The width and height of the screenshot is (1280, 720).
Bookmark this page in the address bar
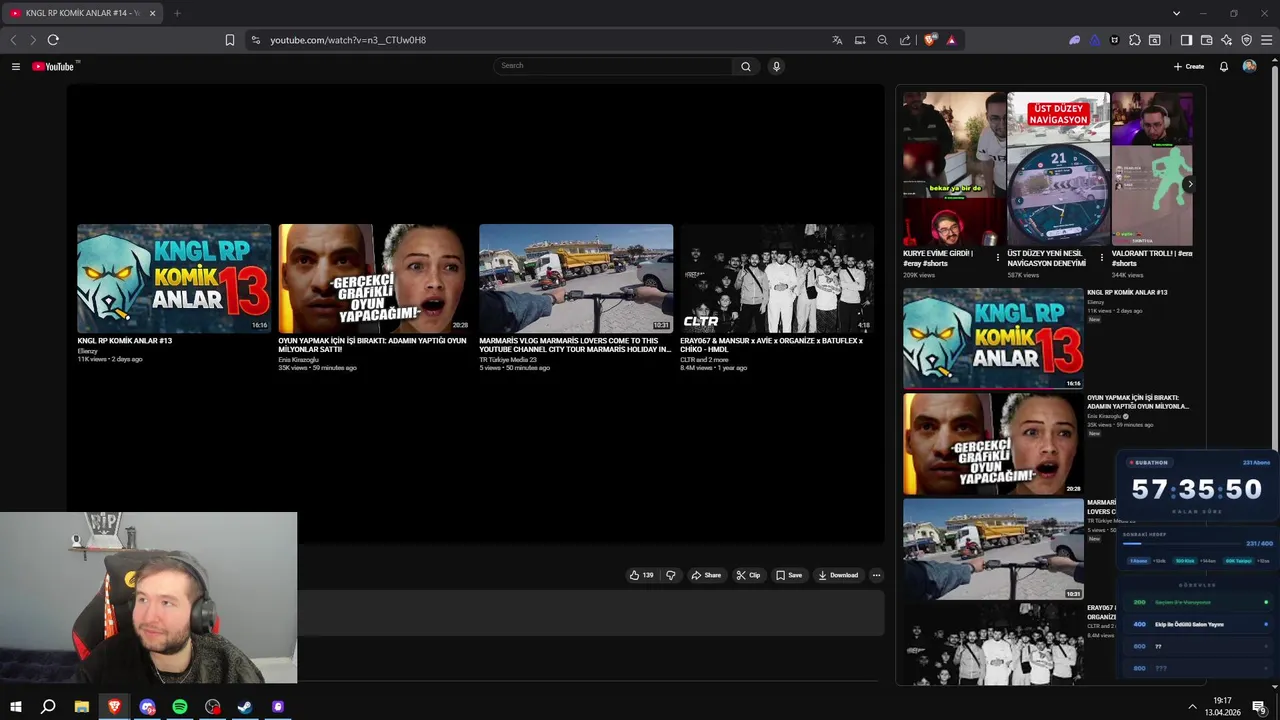229,40
